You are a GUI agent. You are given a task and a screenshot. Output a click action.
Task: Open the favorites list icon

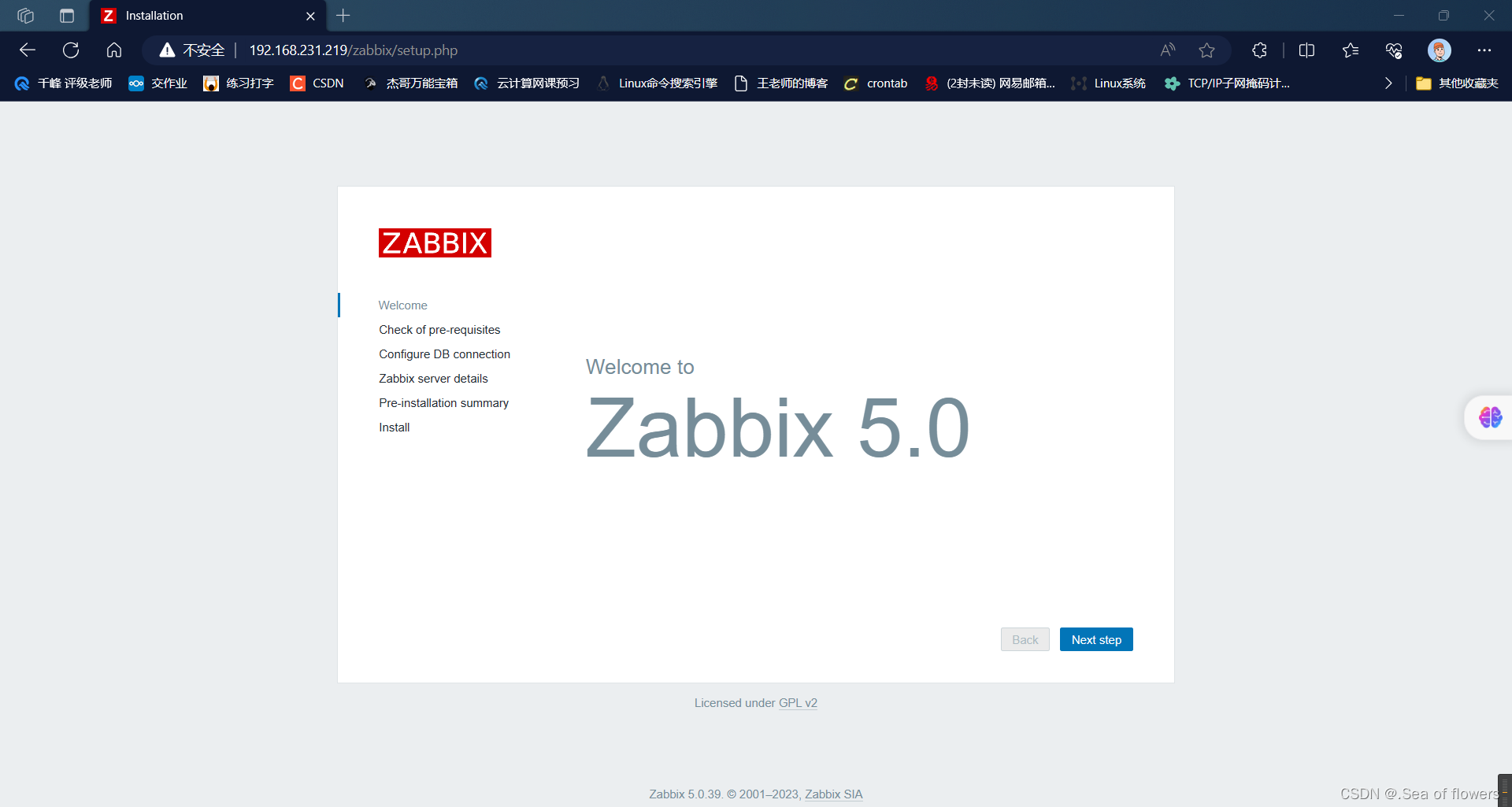[1351, 50]
